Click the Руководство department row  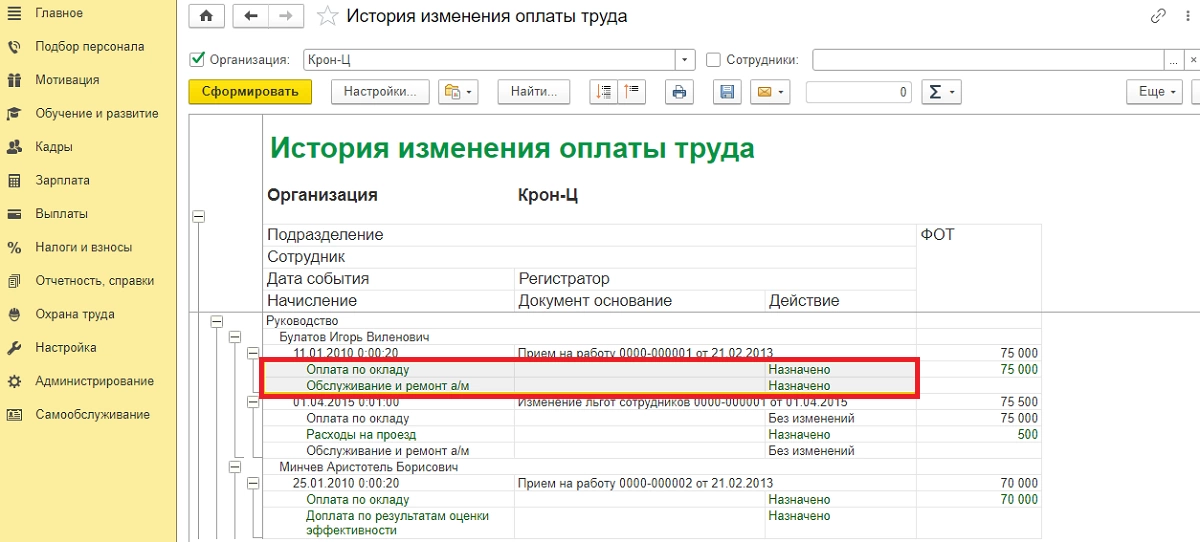302,321
